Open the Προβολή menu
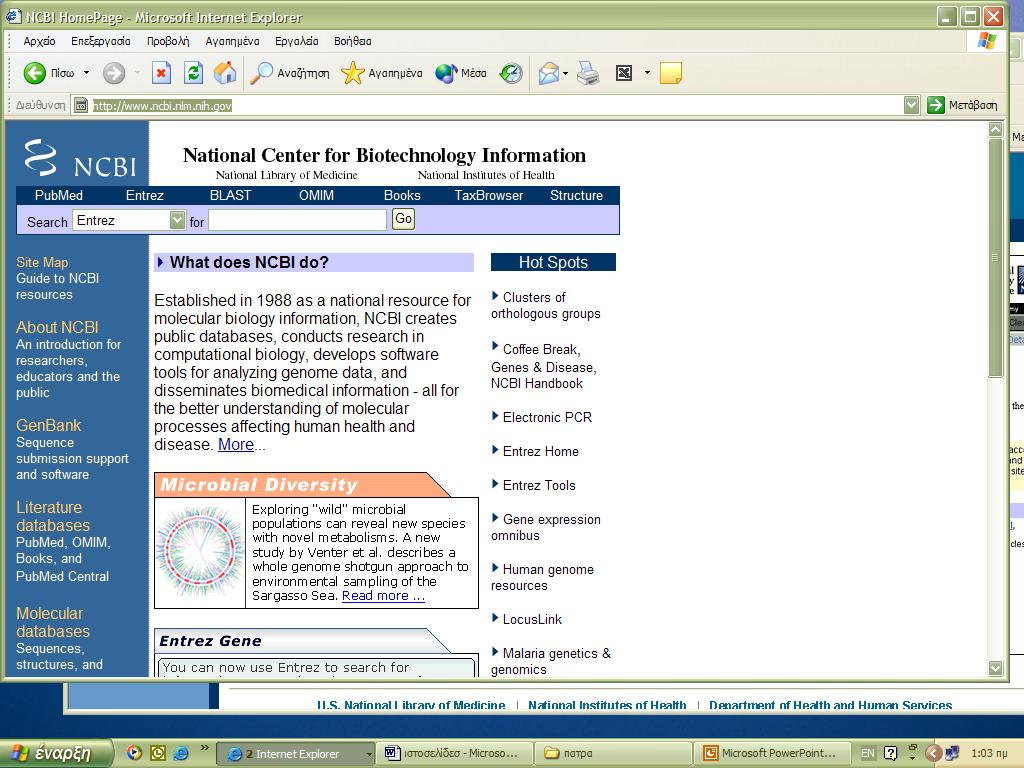 (168, 41)
